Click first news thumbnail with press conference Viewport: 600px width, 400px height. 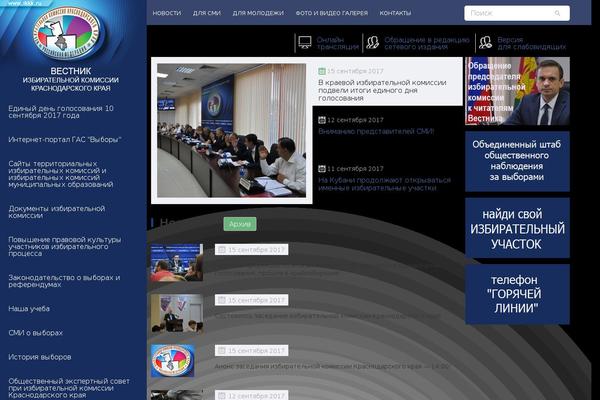tap(177, 263)
